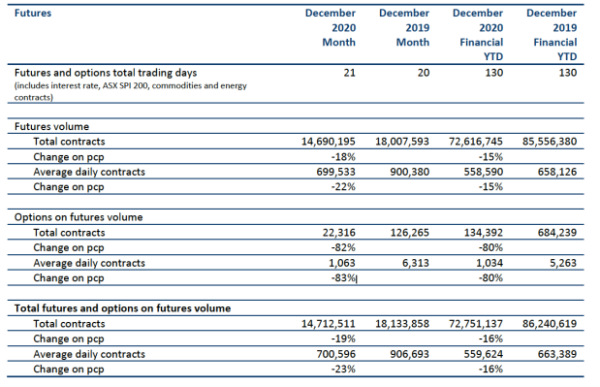Image resolution: width=600 pixels, height=387 pixels.
Task: Click the 684,239 options YTD value
Action: pos(557,233)
